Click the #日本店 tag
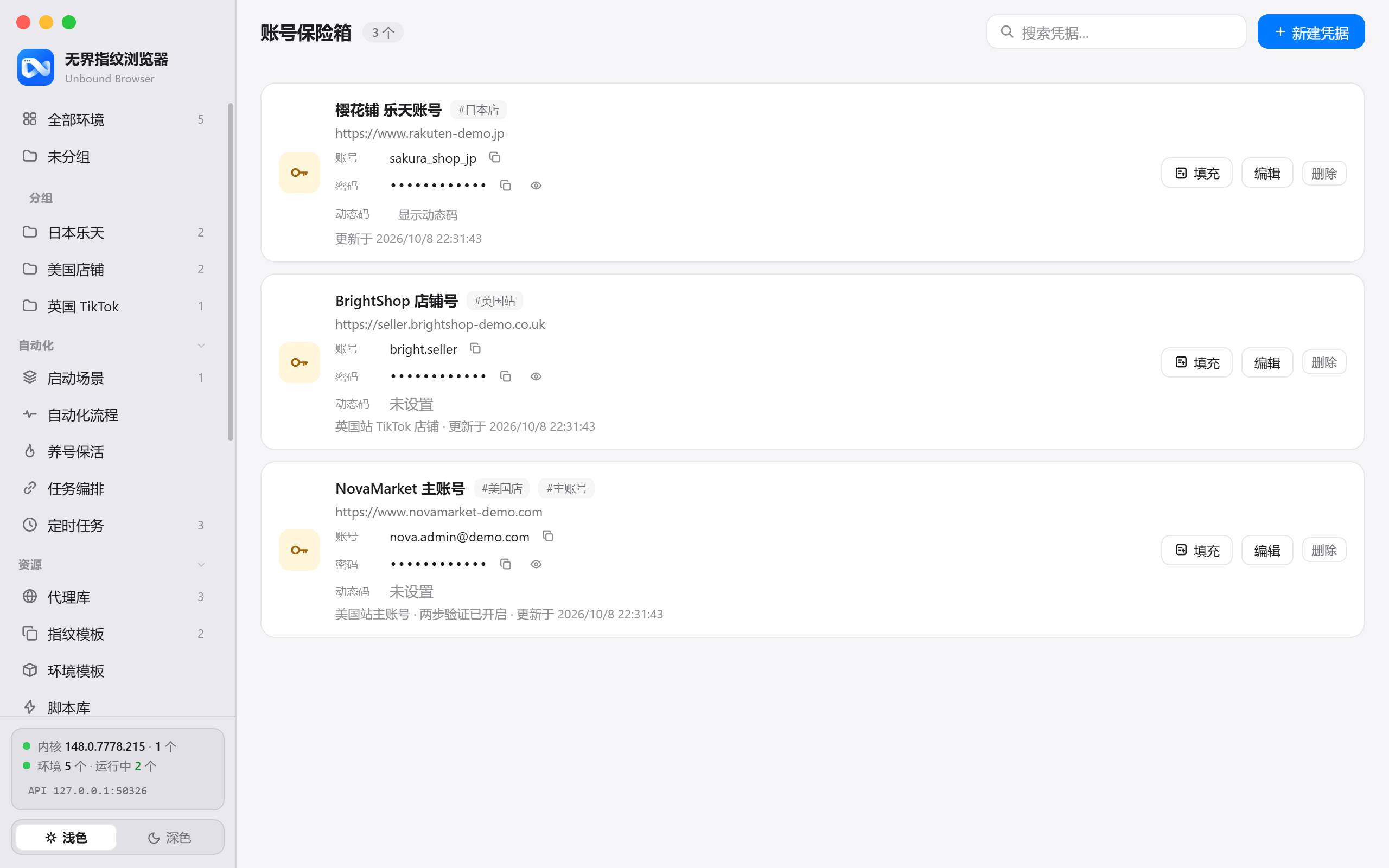Viewport: 1389px width, 868px height. click(478, 110)
